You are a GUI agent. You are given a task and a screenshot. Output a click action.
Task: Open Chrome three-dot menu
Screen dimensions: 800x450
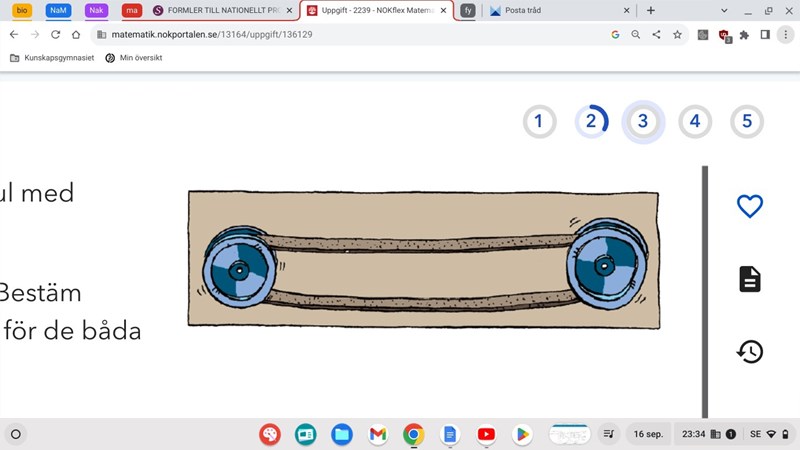[785, 34]
